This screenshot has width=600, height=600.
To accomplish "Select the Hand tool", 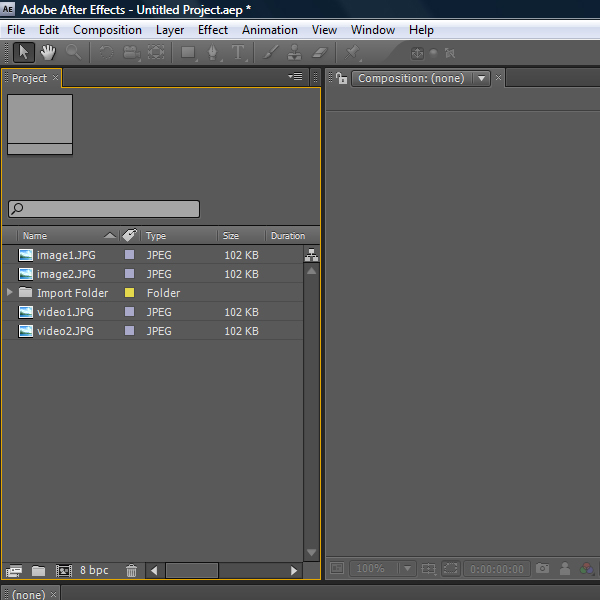I will [48, 52].
